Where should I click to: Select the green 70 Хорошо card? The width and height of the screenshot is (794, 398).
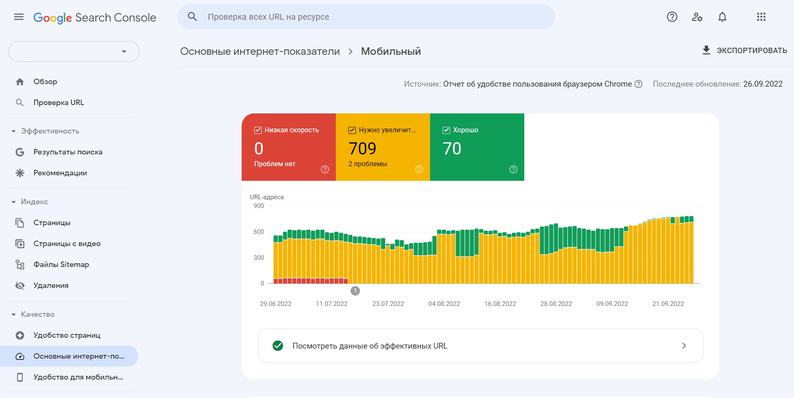(477, 147)
